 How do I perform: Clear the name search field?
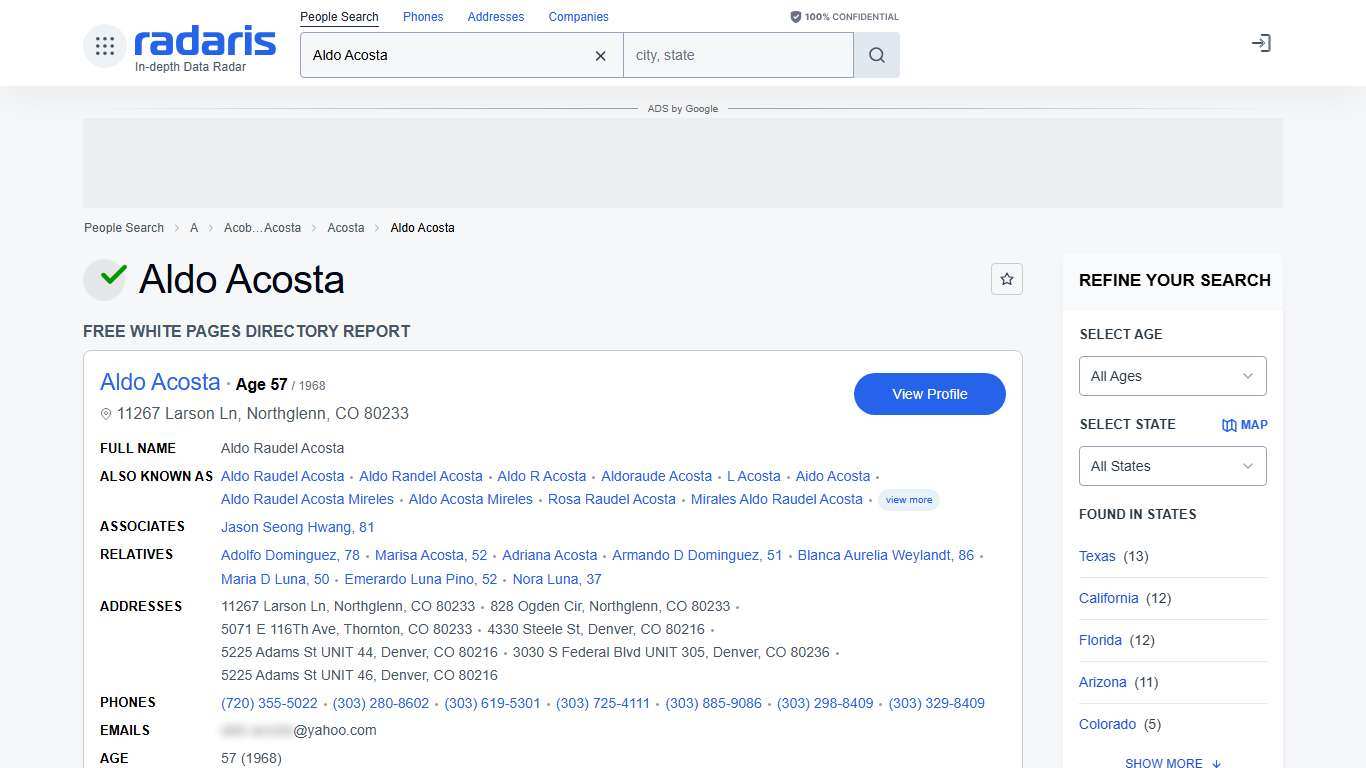pos(600,56)
